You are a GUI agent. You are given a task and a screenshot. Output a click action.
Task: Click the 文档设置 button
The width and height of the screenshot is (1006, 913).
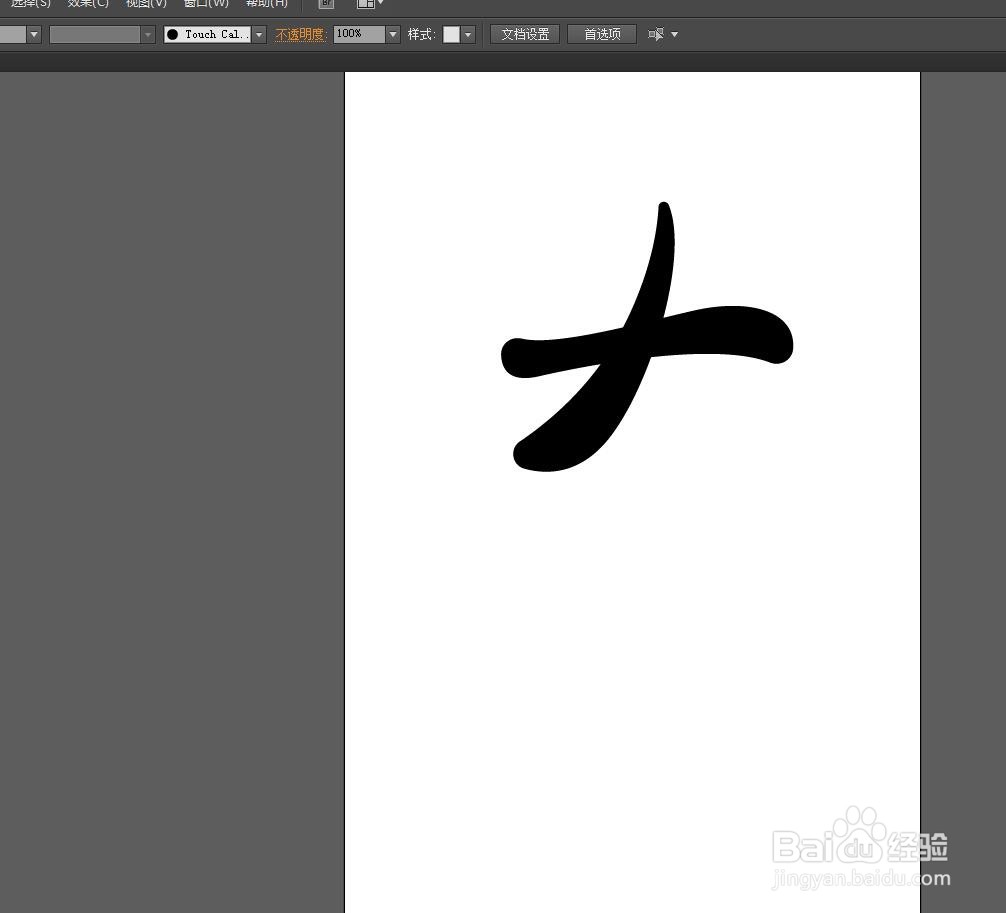point(525,35)
